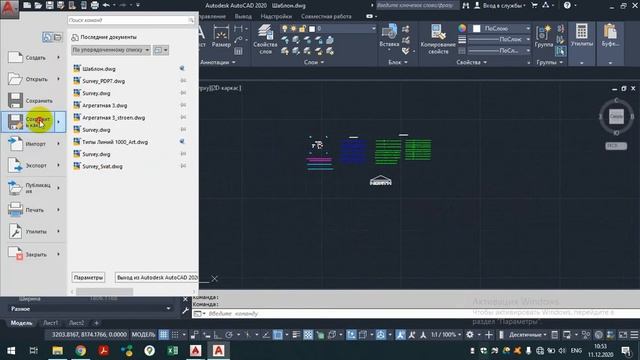The width and height of the screenshot is (640, 360).
Task: Expand Свойства panel dropdown
Action: click(471, 62)
